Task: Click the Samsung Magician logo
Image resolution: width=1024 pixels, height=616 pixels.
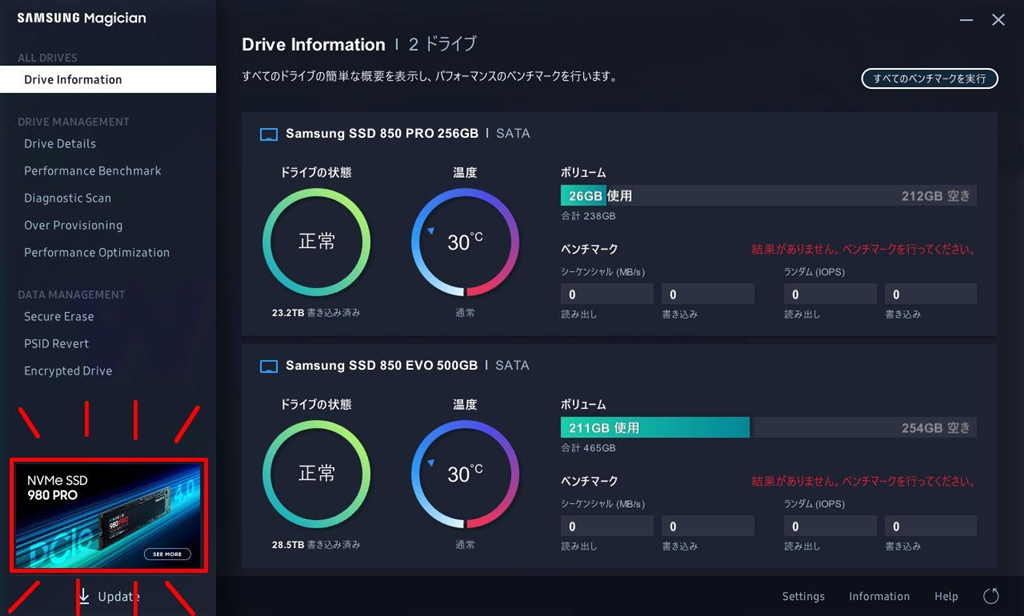Action: (82, 18)
